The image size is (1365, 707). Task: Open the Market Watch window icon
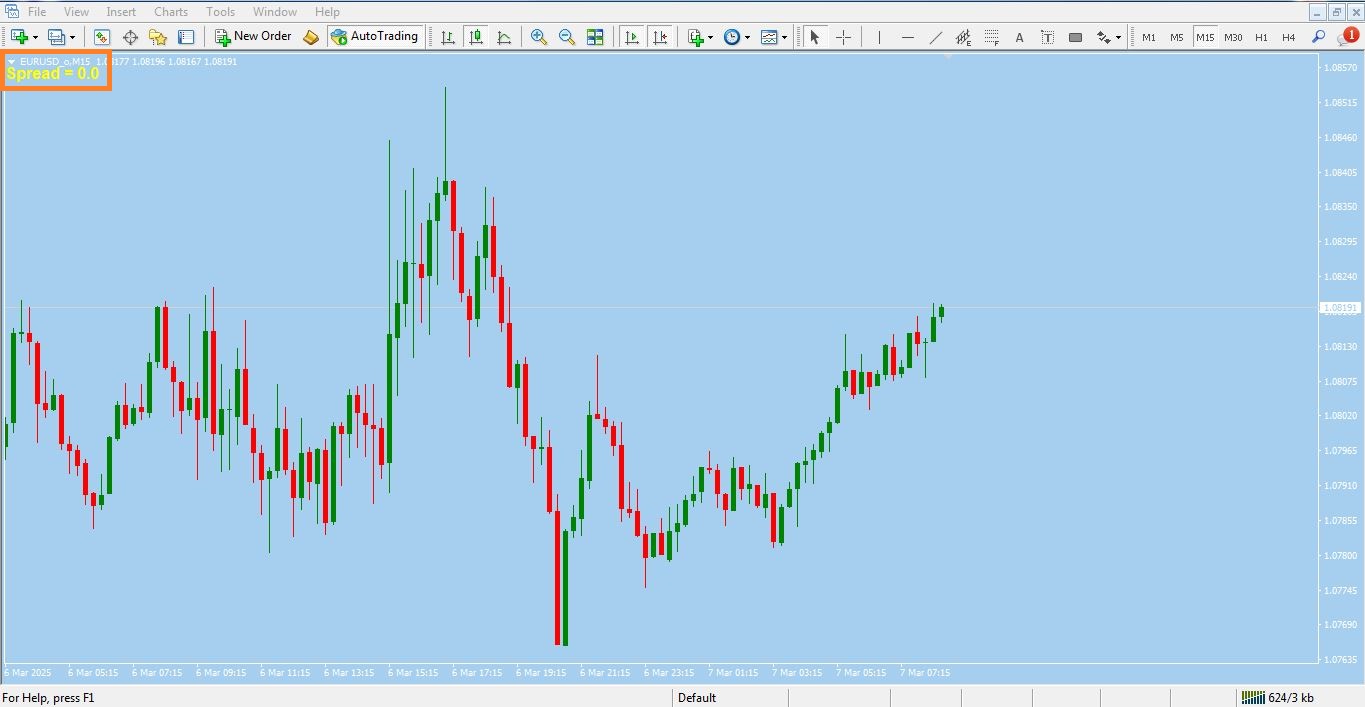pyautogui.click(x=102, y=37)
